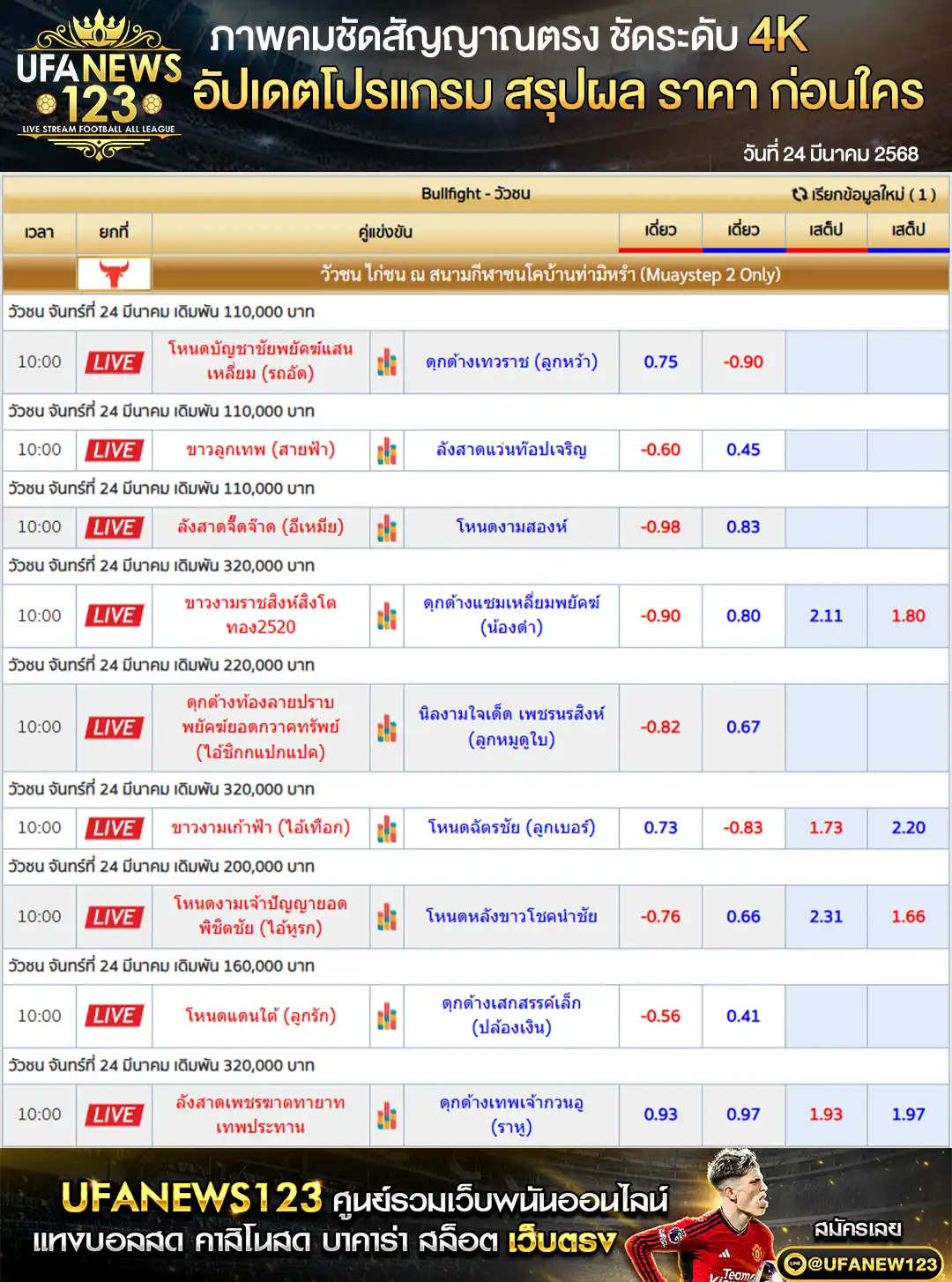The image size is (952, 1282).
Task: Click odds 0.93 in the ดุกด้างเทพเจ้ากวนอู row
Action: (660, 1114)
